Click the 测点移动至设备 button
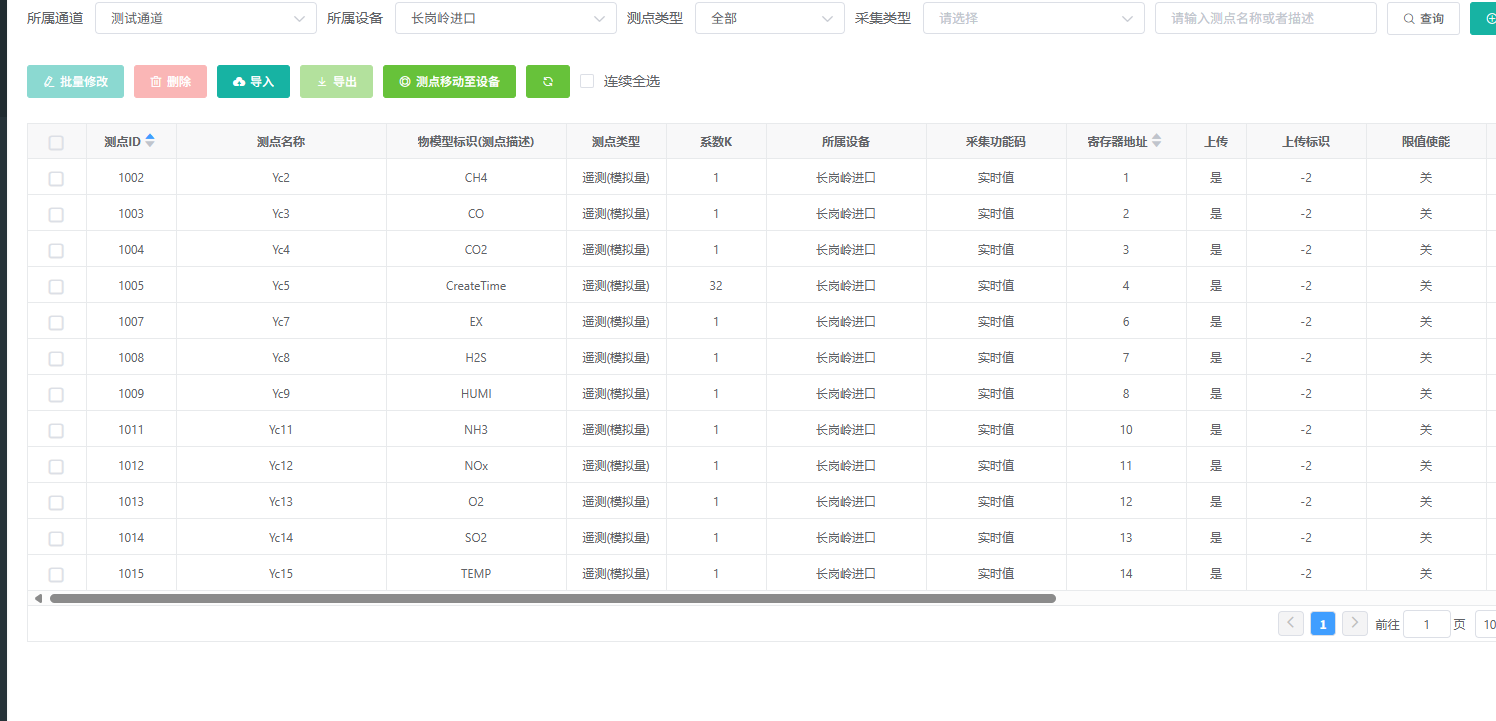 tap(449, 82)
